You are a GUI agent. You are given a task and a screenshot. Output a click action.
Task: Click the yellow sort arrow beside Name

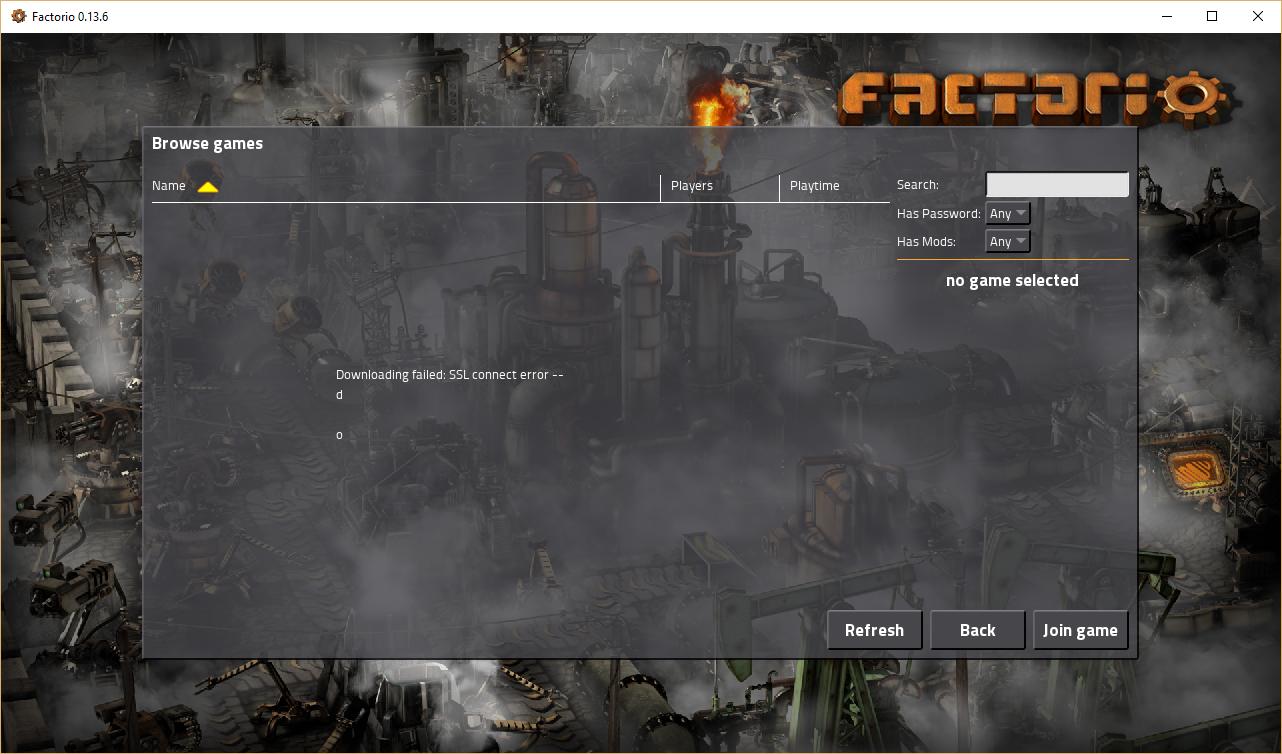[207, 186]
